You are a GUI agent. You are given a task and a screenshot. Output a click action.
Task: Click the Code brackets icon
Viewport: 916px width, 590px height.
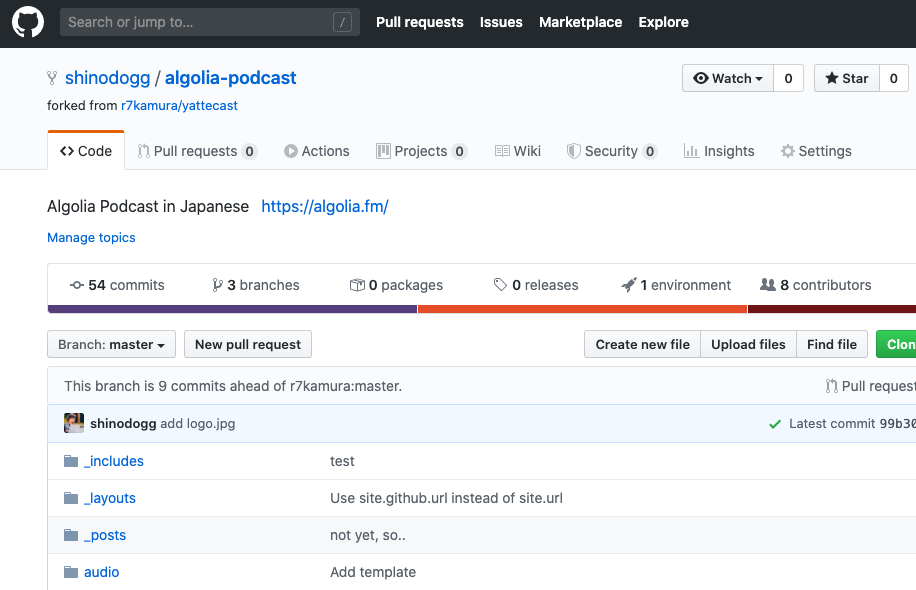point(67,151)
